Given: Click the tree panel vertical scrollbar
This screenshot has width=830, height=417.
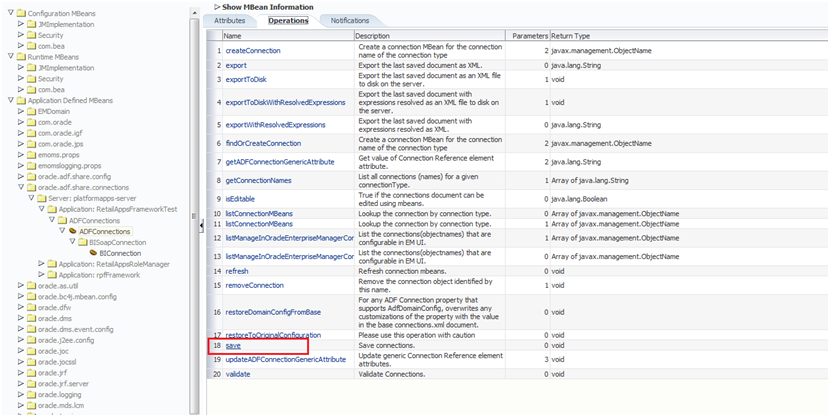Looking at the screenshot, I should (x=194, y=212).
